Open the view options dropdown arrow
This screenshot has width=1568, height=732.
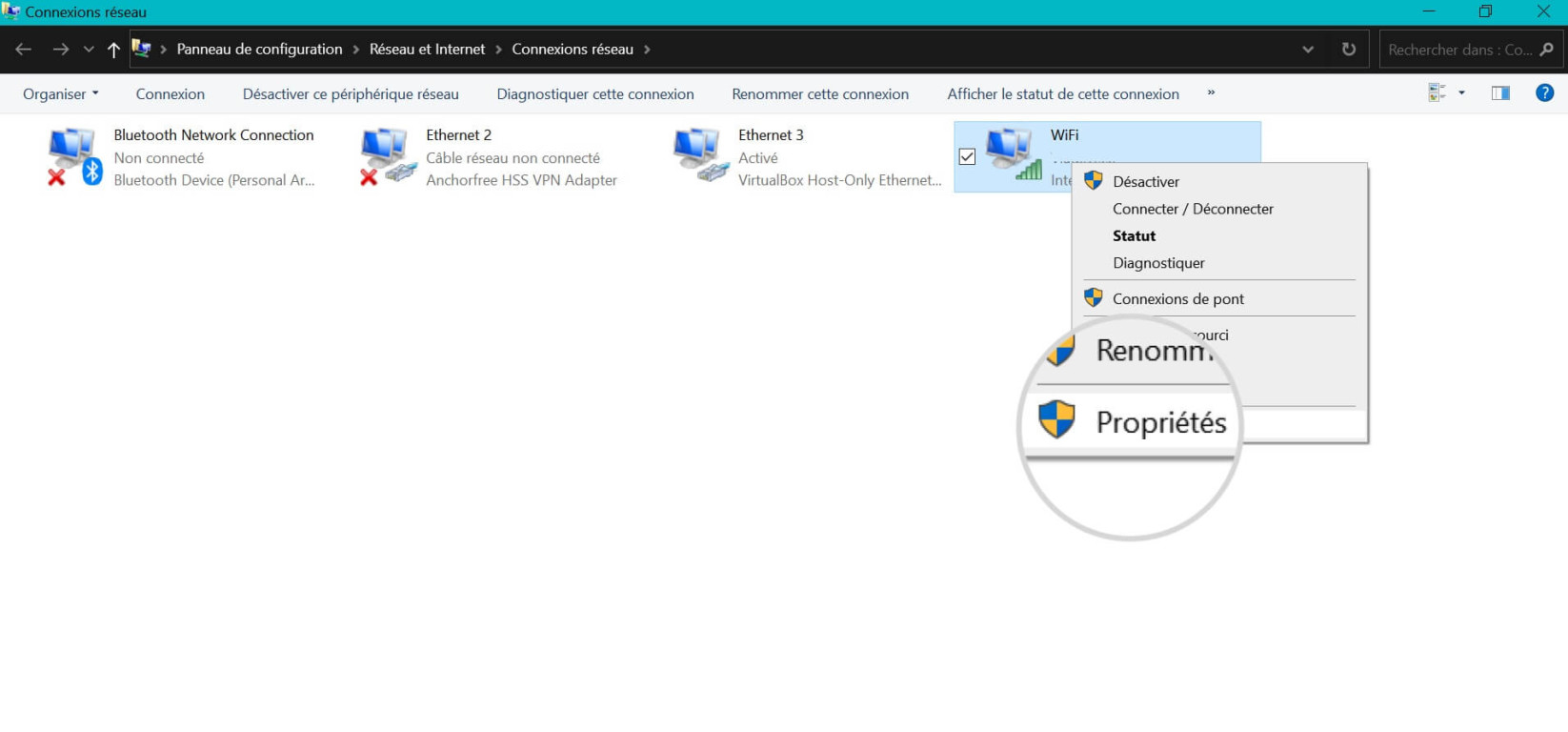point(1461,92)
